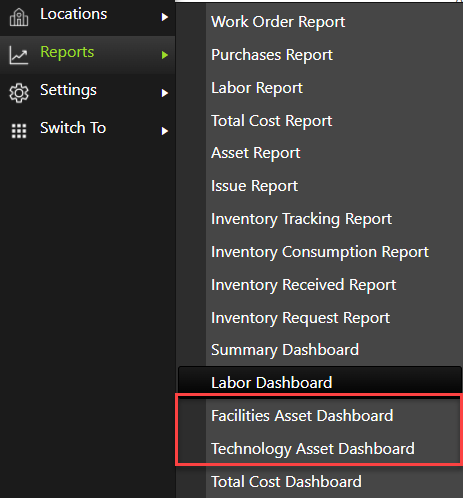Click the Reports chart icon
The width and height of the screenshot is (463, 498).
click(x=19, y=55)
